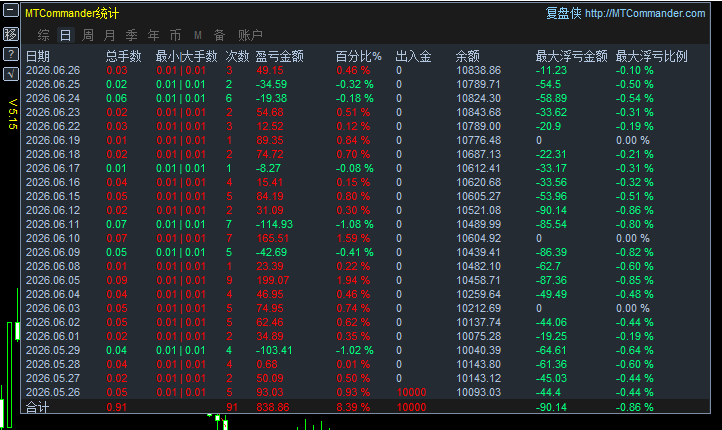Click the 移 move-panel icon
Image resolution: width=722 pixels, height=430 pixels.
[11, 34]
